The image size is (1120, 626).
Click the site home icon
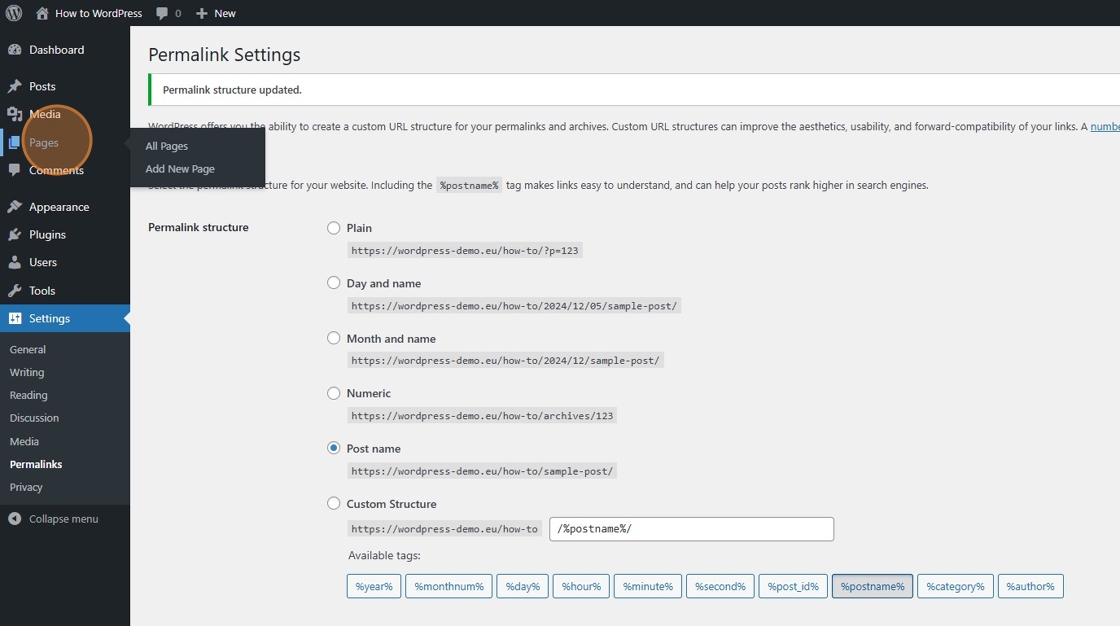[x=42, y=13]
